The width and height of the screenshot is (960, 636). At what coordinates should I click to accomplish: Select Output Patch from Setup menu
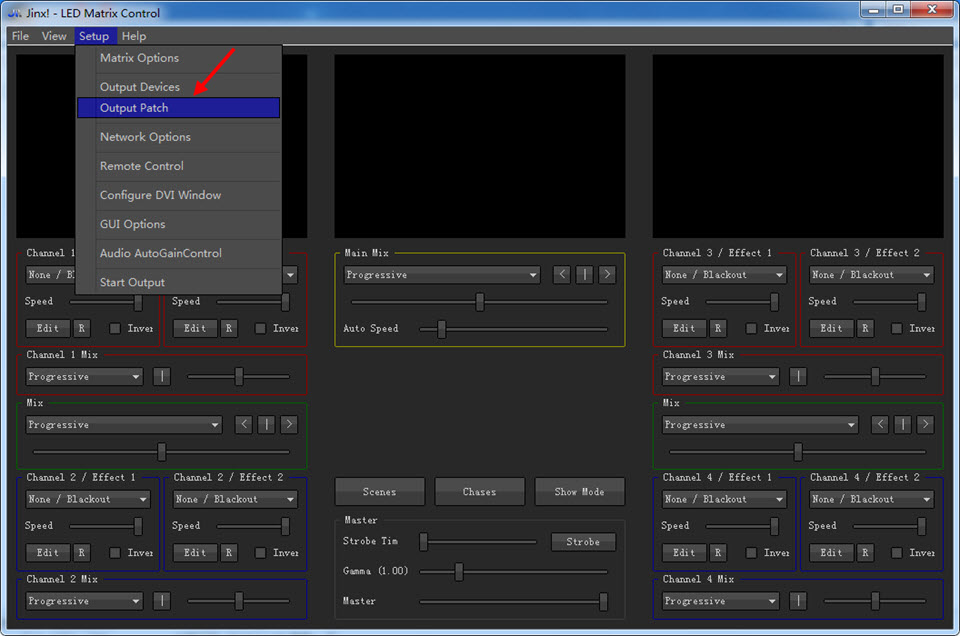[x=179, y=108]
